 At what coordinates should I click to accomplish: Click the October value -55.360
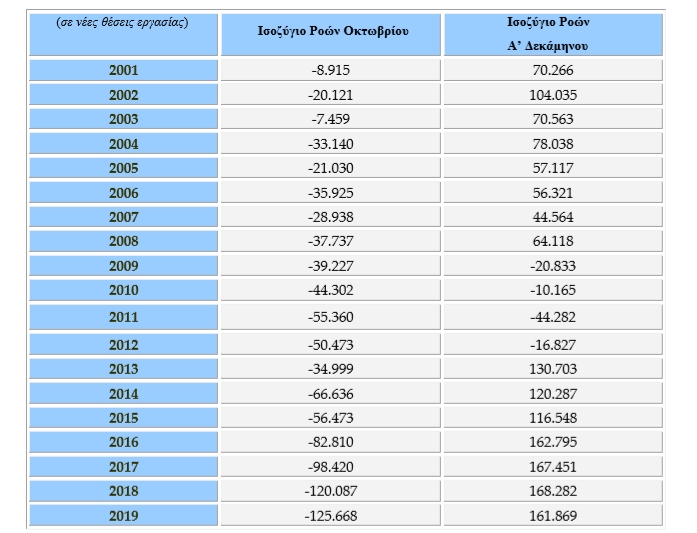pyautogui.click(x=330, y=317)
